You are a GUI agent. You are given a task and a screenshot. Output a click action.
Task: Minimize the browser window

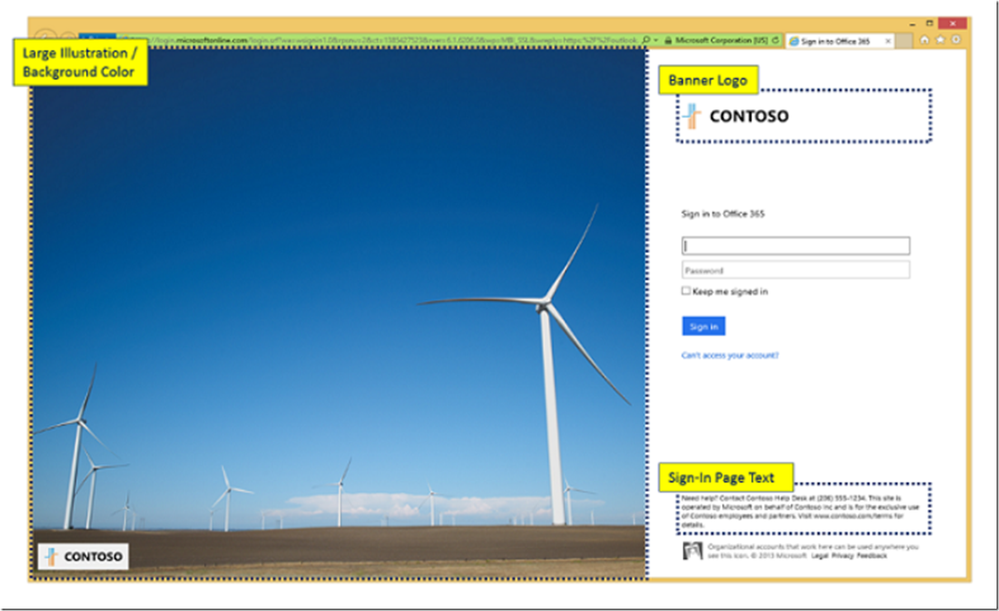(912, 24)
